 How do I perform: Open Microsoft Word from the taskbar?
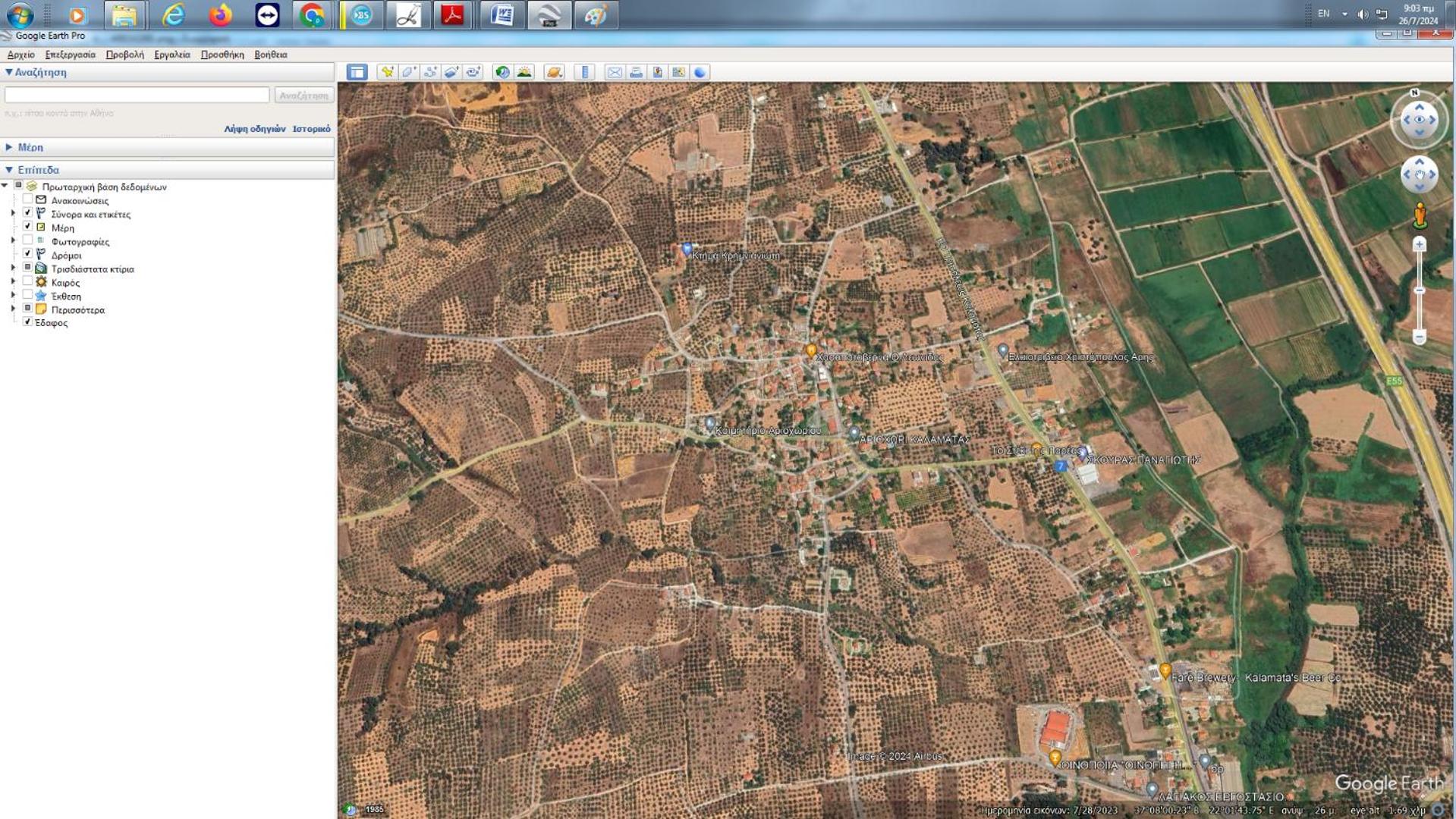pyautogui.click(x=502, y=15)
